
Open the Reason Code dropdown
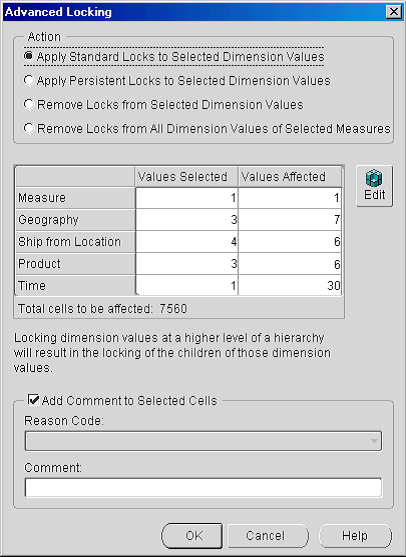coord(203,441)
